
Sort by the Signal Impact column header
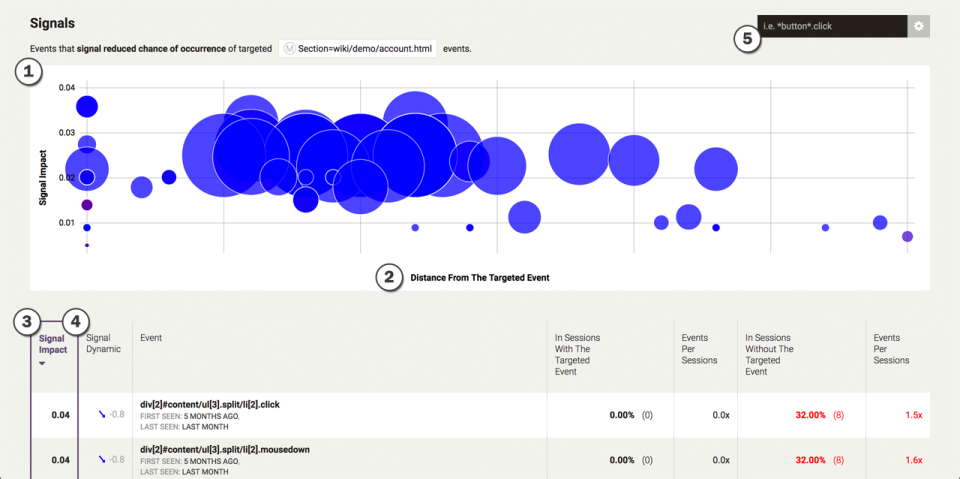(52, 344)
